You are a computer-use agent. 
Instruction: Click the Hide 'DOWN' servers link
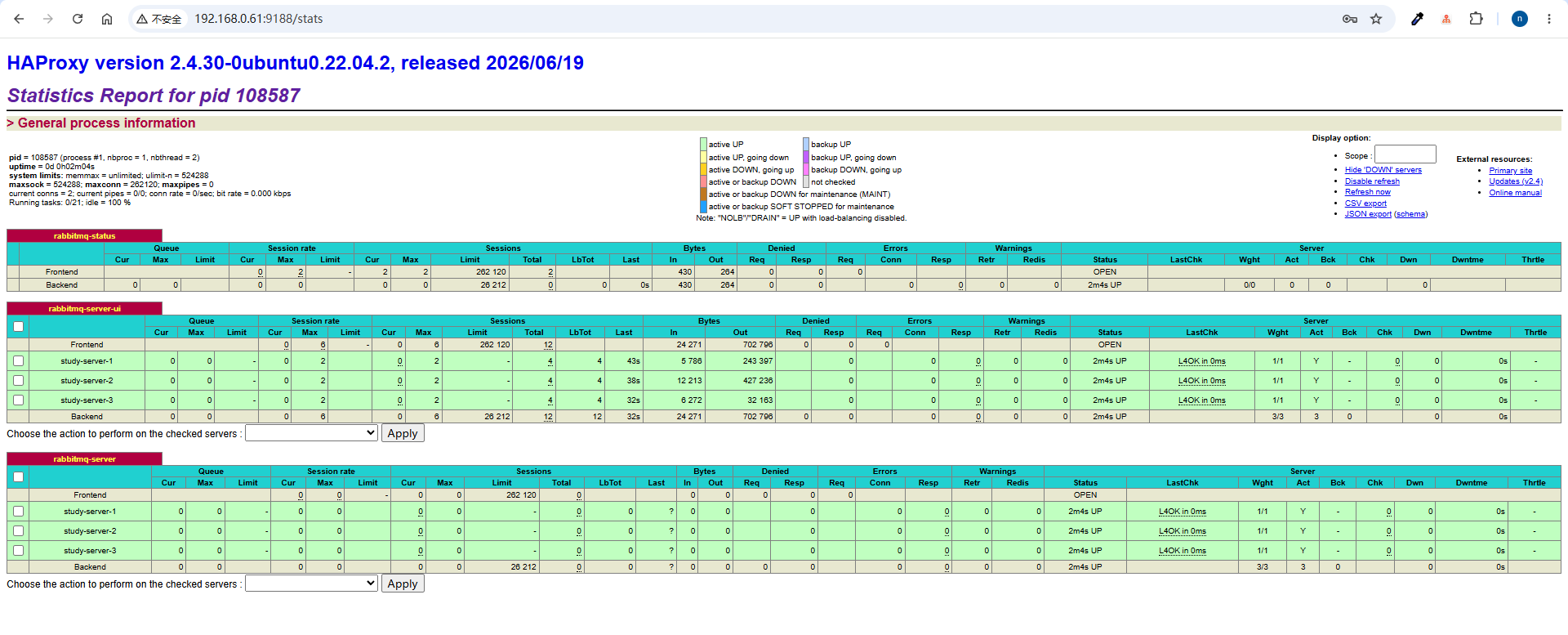coord(1383,170)
